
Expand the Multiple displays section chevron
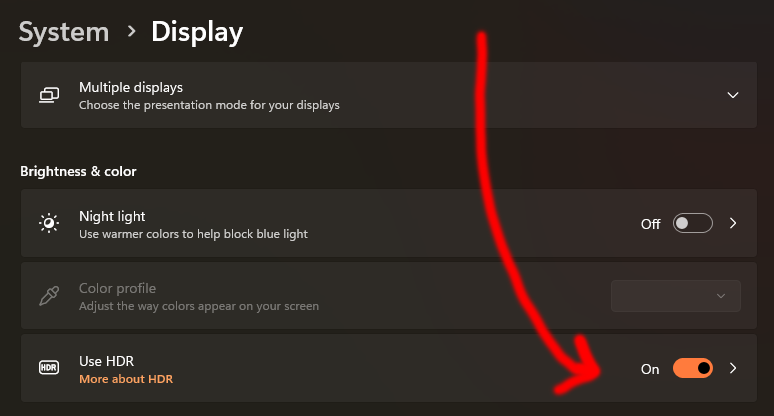pos(733,95)
